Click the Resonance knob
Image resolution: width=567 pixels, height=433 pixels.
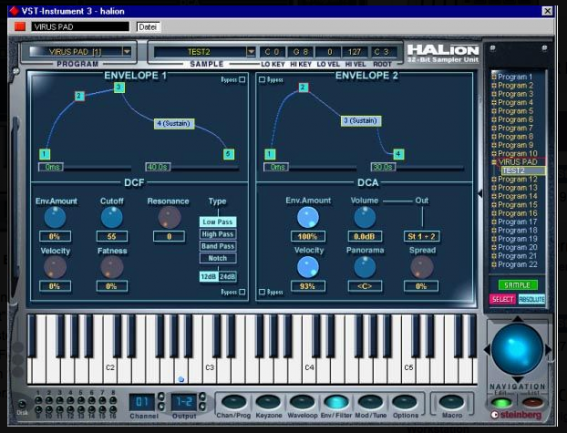pyautogui.click(x=169, y=217)
